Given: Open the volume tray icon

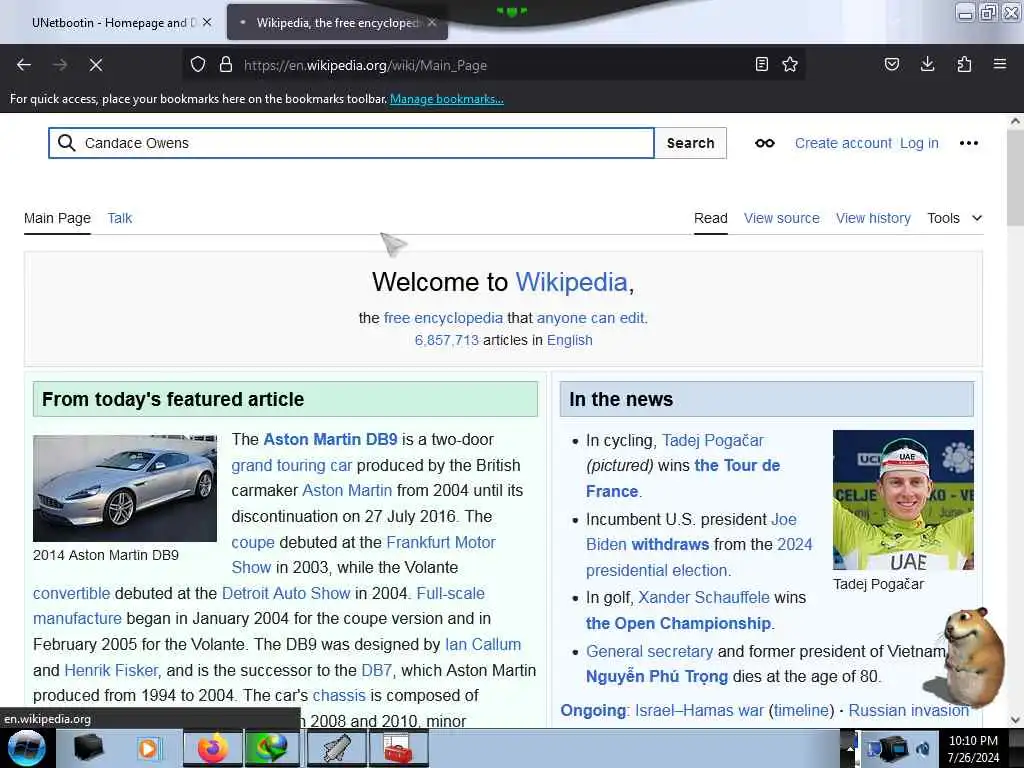Looking at the screenshot, I should pos(923,749).
